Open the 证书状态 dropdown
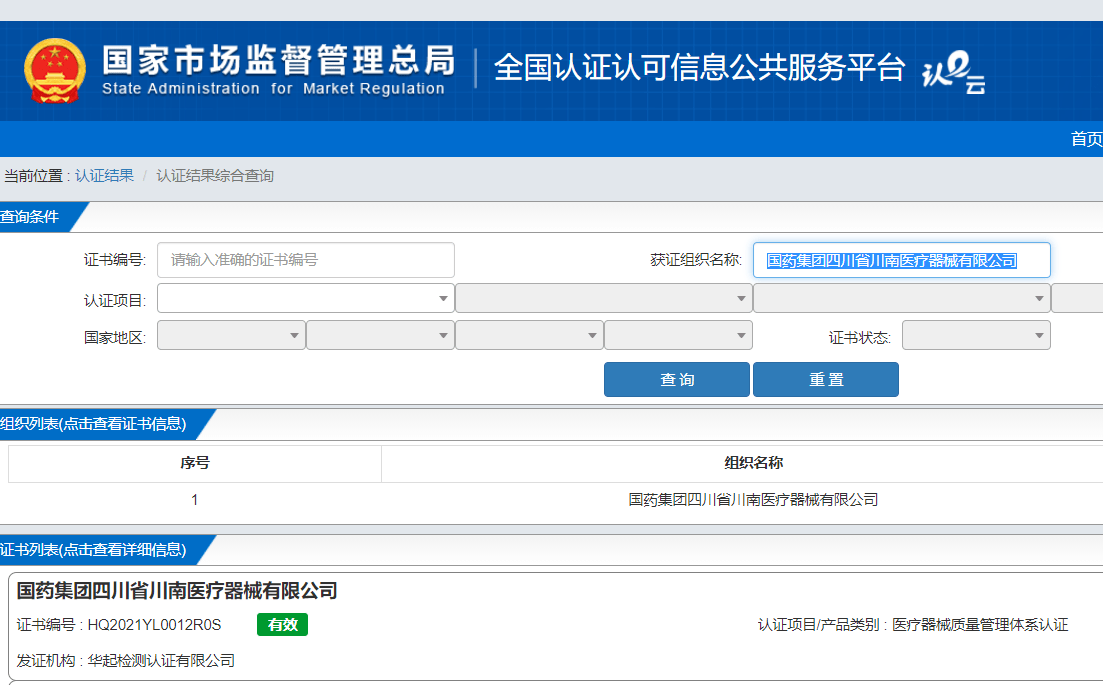The width and height of the screenshot is (1103, 685). [976, 335]
